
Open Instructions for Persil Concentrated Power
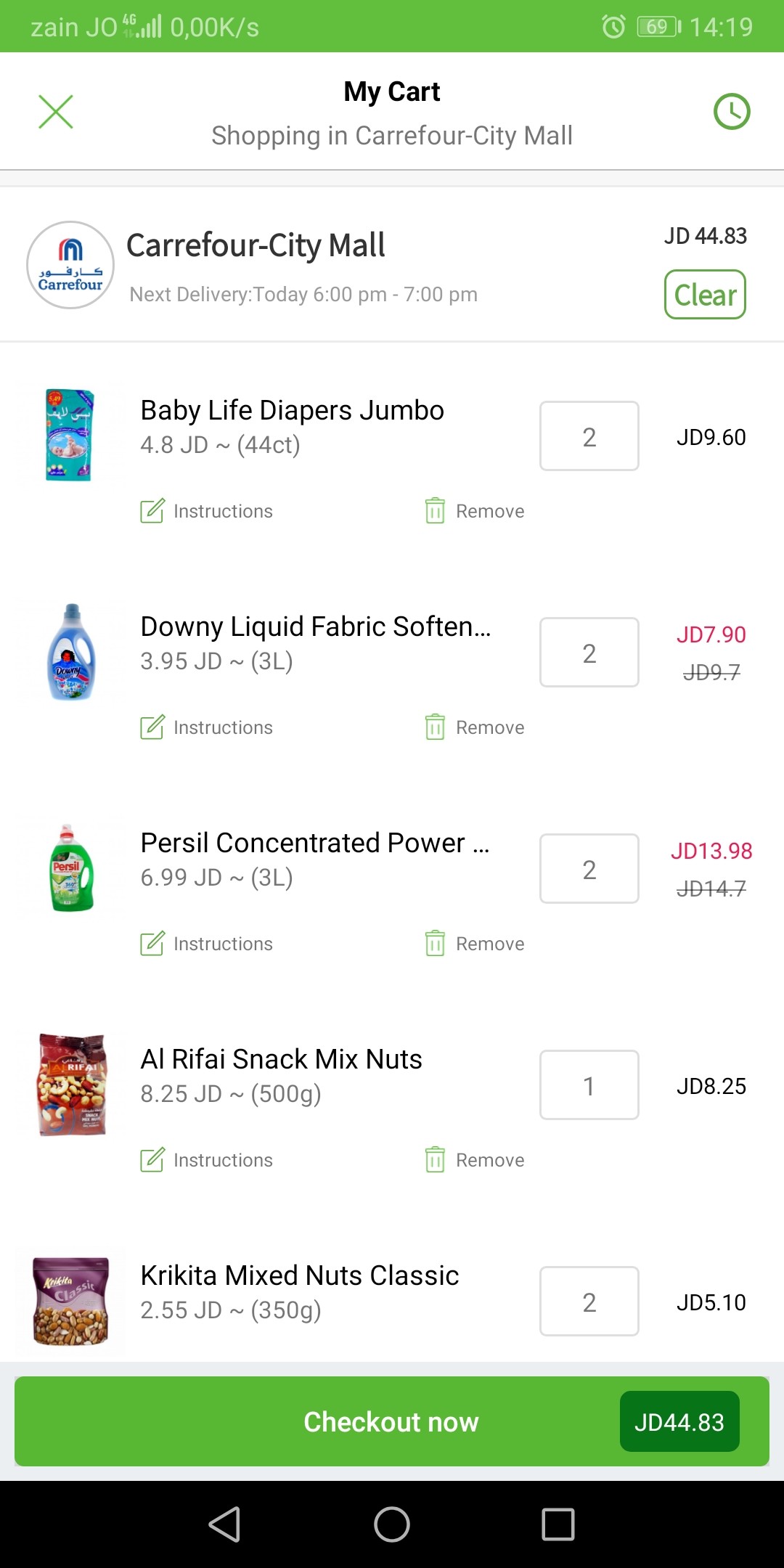[207, 944]
